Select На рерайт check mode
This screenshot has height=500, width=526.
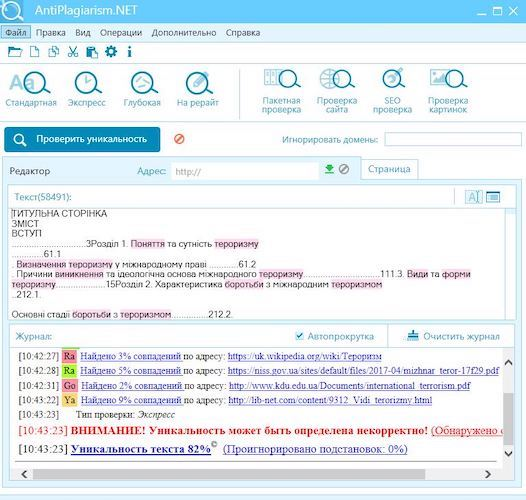pos(198,89)
